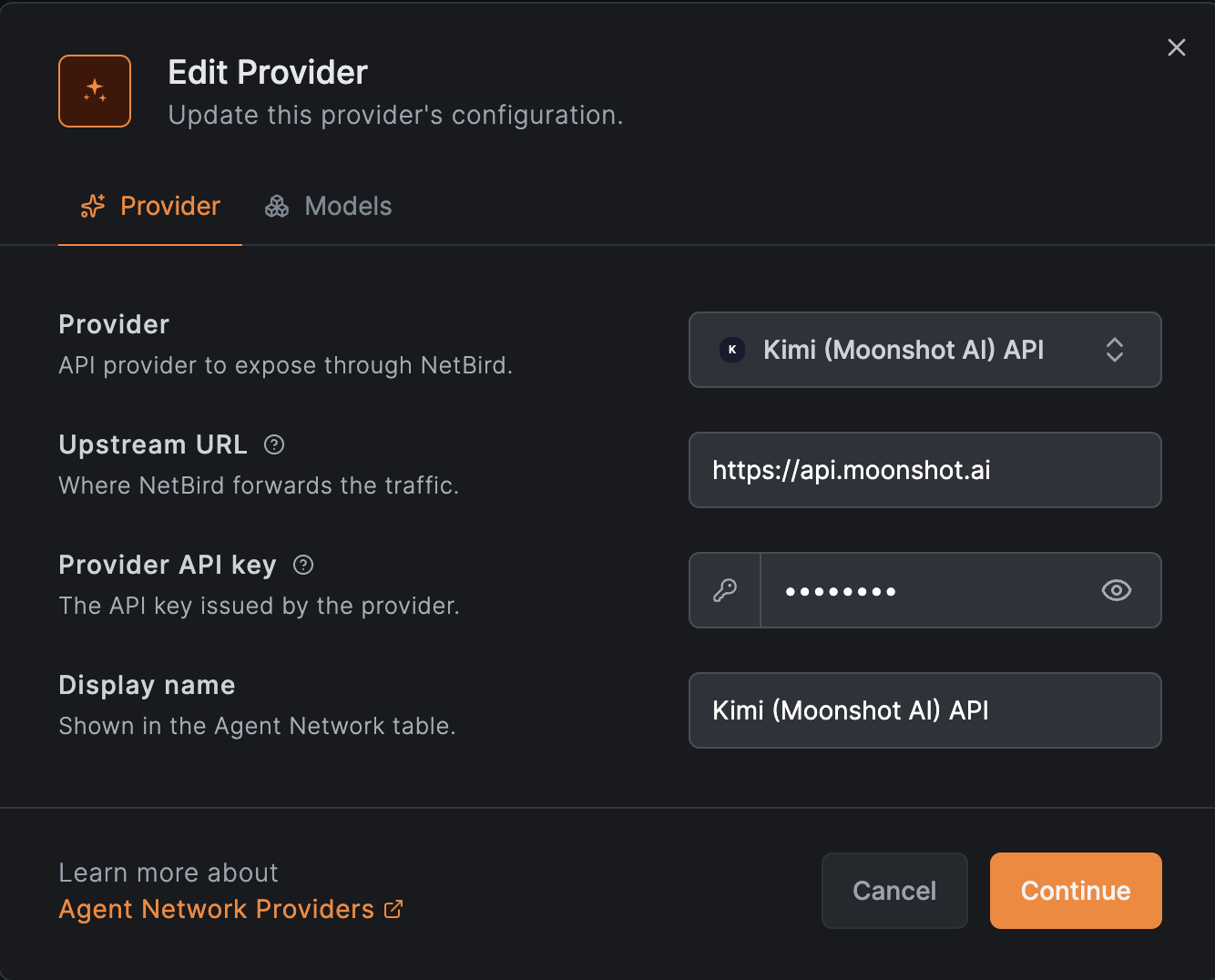Open the Models tab

pos(328,206)
